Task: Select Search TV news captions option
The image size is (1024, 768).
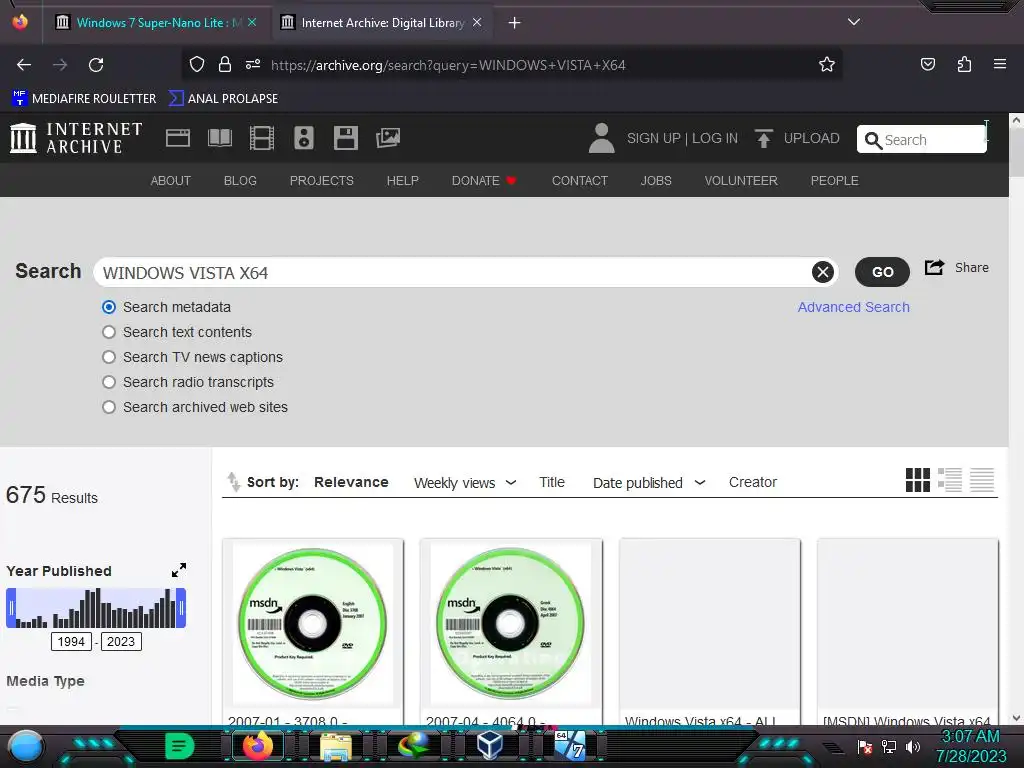Action: (109, 357)
